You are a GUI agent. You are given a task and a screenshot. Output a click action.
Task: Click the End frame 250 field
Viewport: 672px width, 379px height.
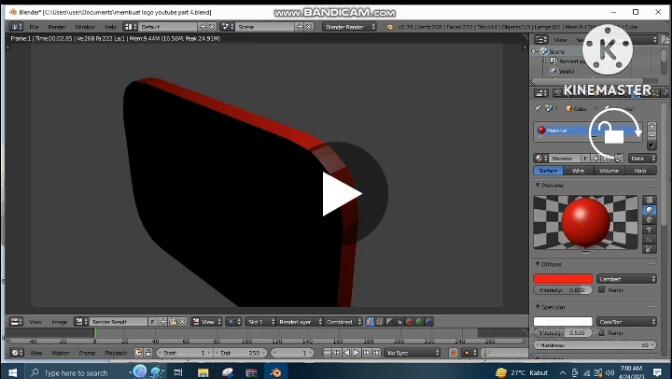(x=240, y=353)
